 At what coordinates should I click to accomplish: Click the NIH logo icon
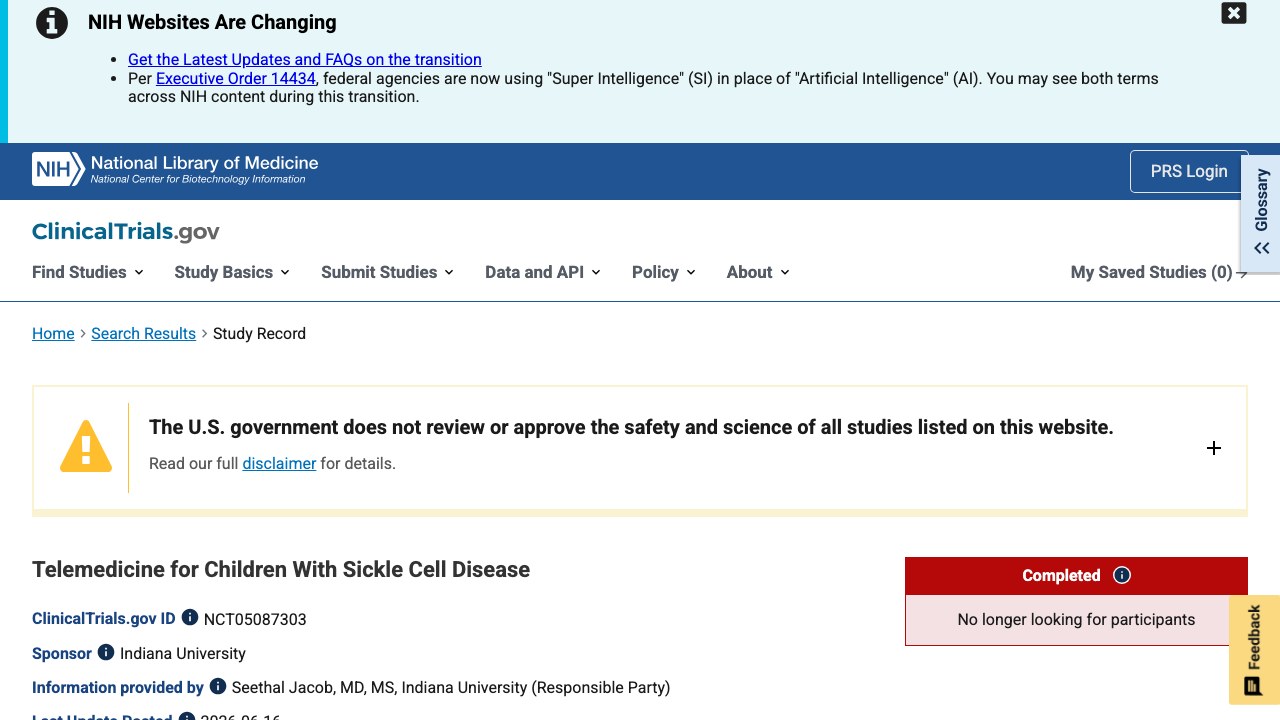(58, 169)
